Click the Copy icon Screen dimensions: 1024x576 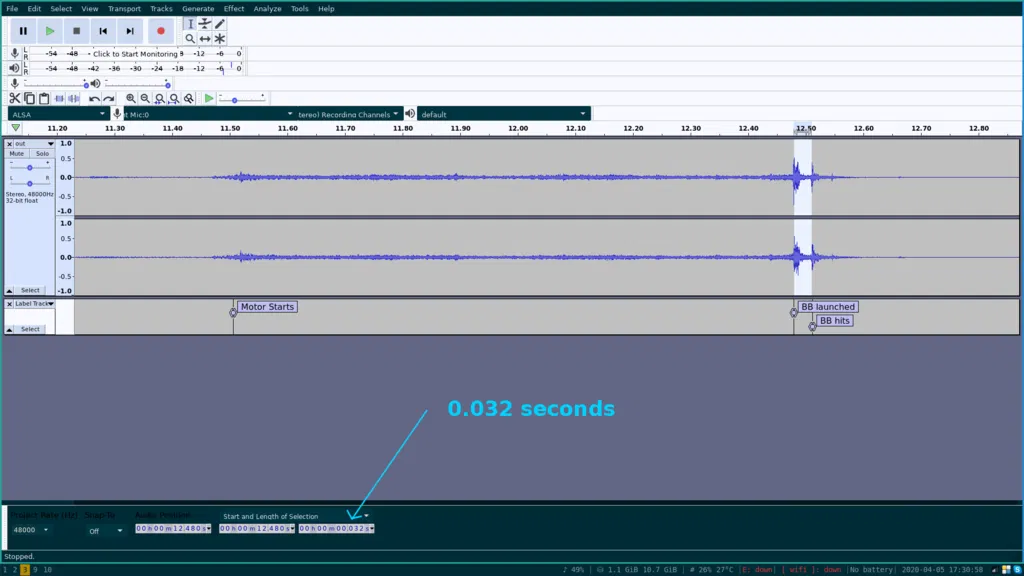coord(29,99)
